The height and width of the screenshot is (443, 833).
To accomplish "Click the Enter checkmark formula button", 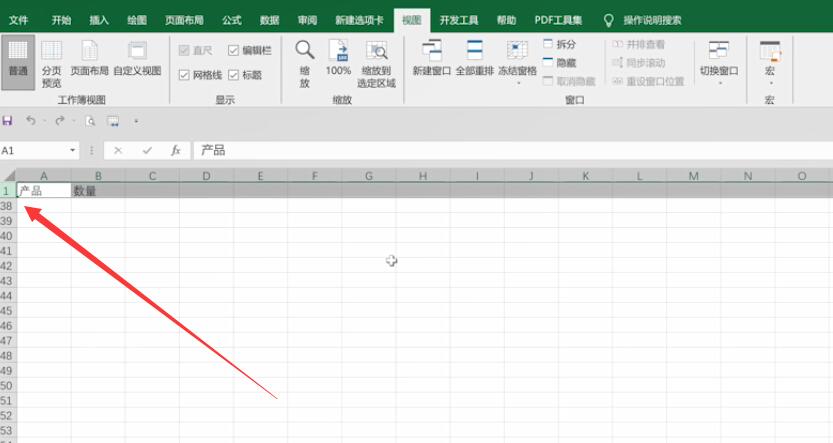I will [147, 151].
